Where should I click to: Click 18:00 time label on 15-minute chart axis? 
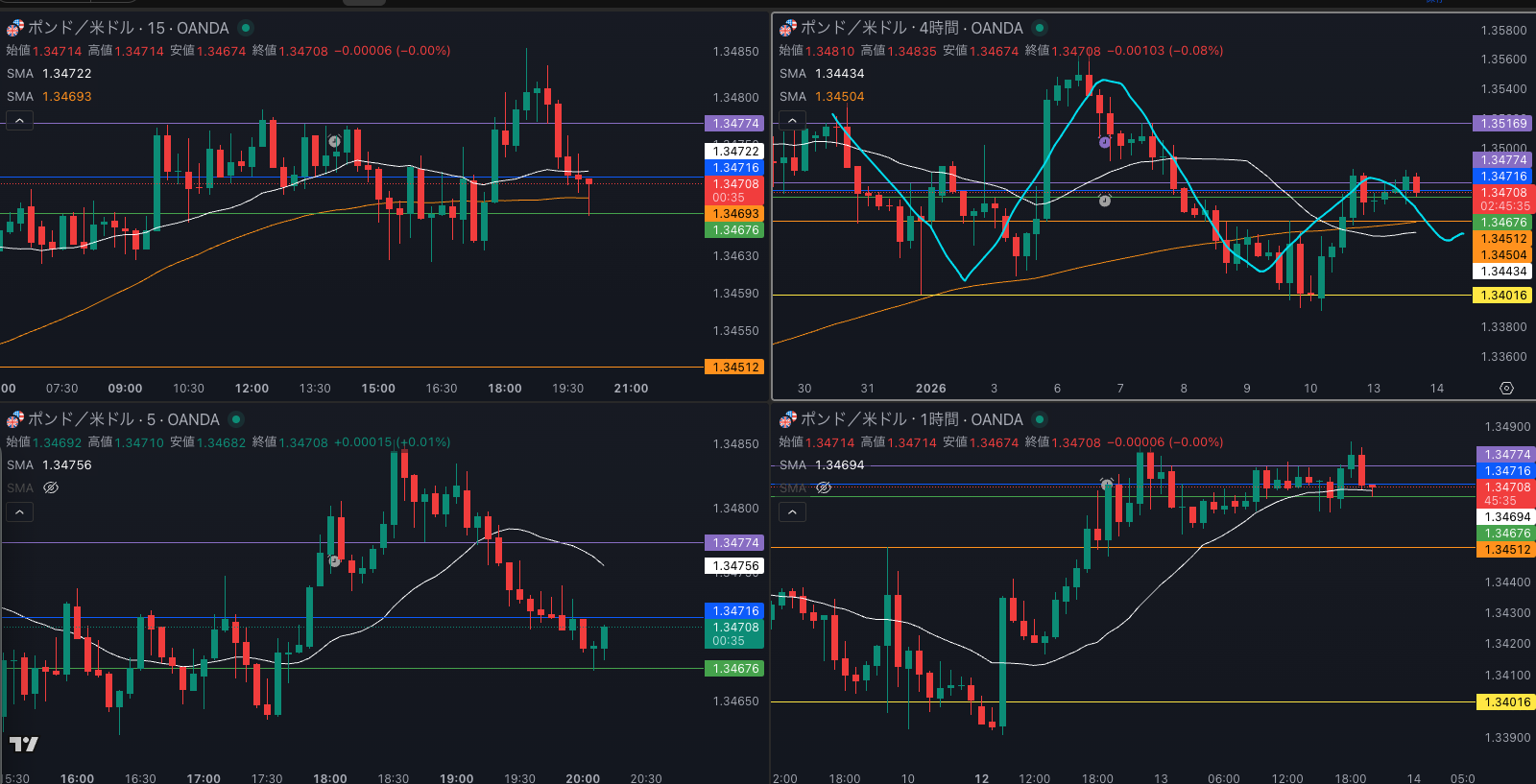[505, 389]
